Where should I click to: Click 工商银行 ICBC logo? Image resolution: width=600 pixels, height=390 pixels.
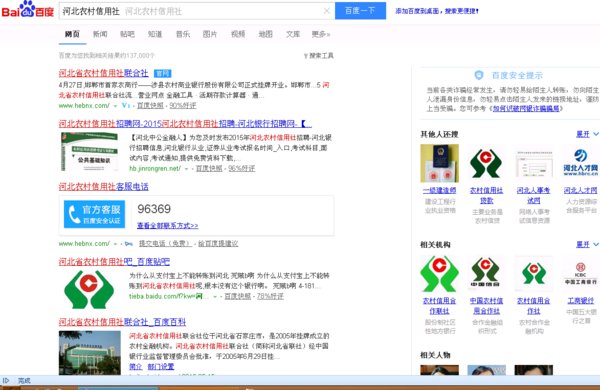coord(580,274)
